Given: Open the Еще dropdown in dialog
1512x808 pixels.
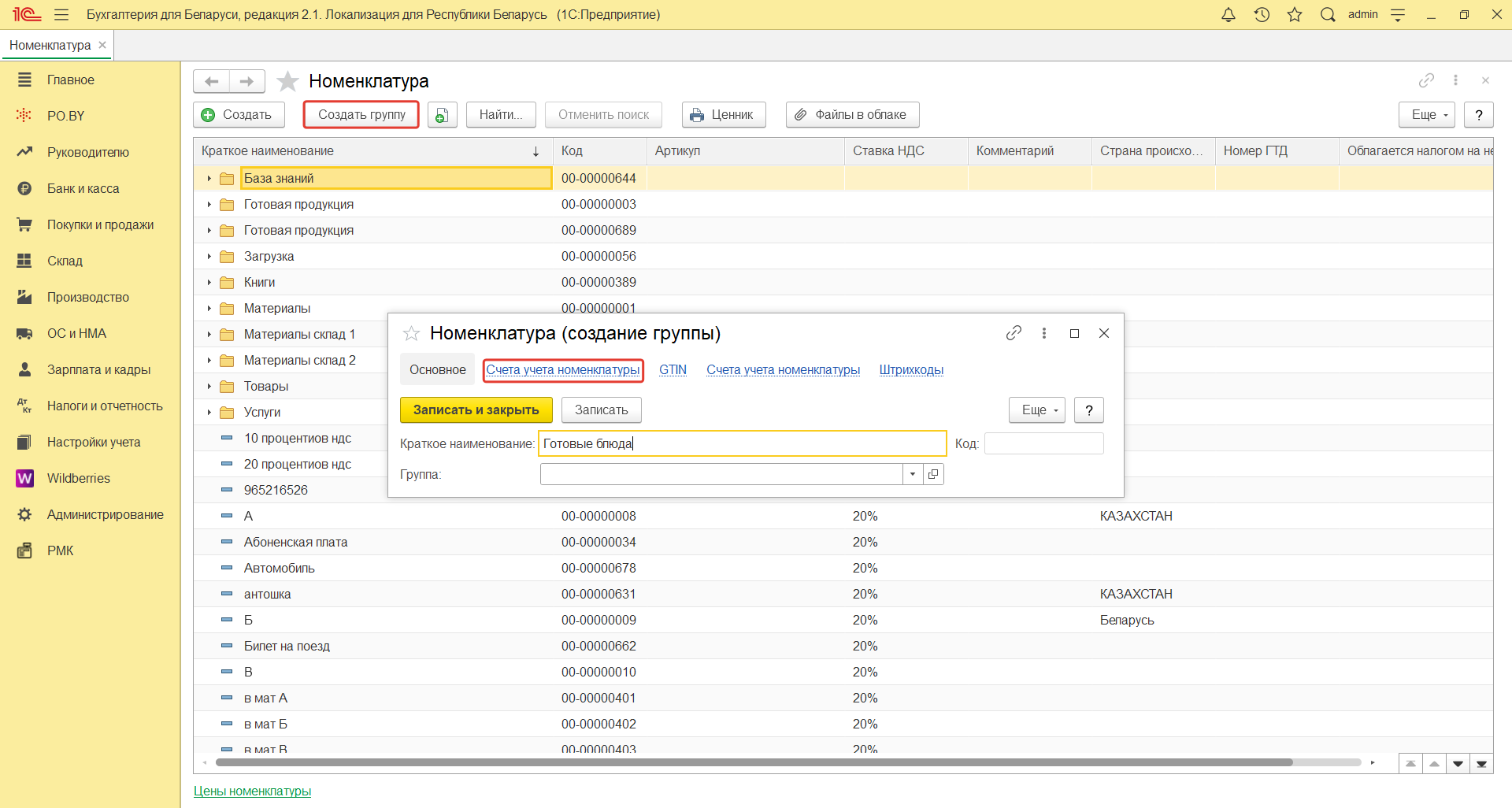Looking at the screenshot, I should (x=1036, y=410).
